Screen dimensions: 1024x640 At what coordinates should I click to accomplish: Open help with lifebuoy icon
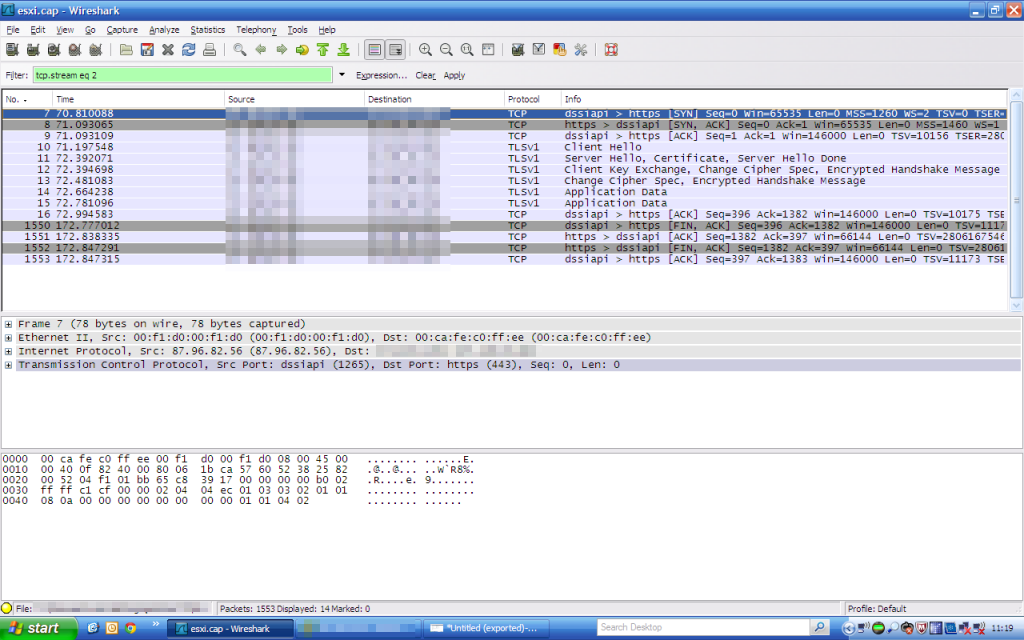pos(611,50)
